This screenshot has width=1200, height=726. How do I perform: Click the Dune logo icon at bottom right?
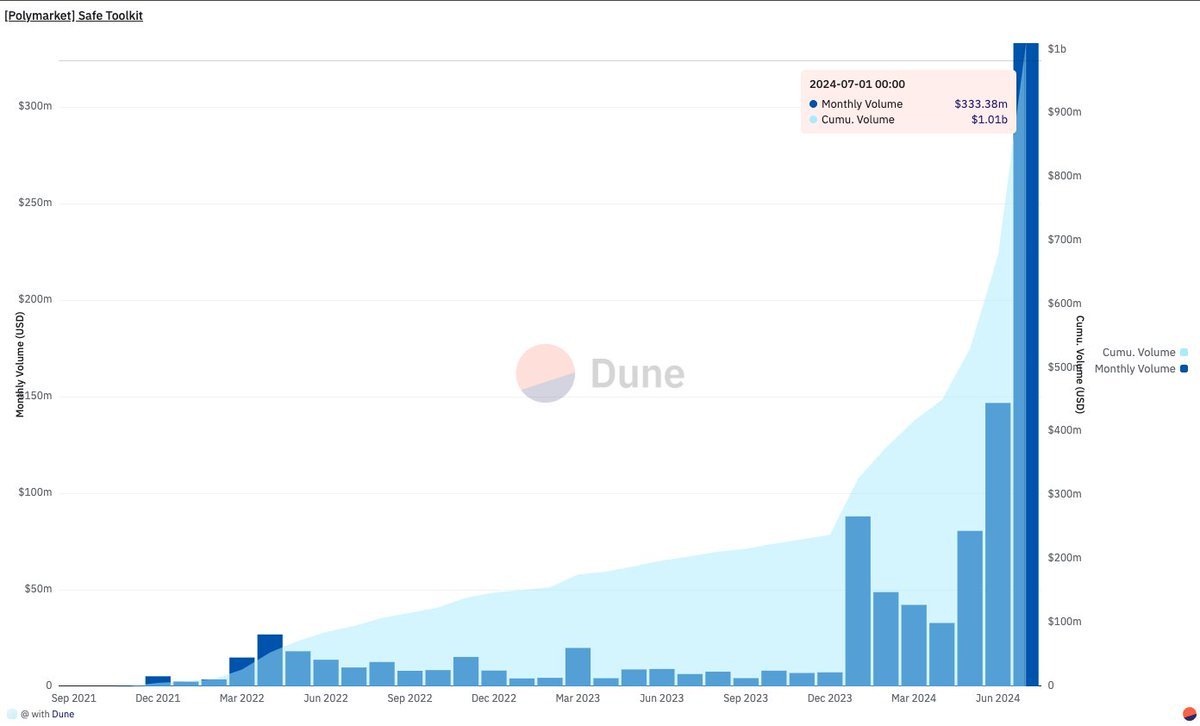[x=1189, y=714]
